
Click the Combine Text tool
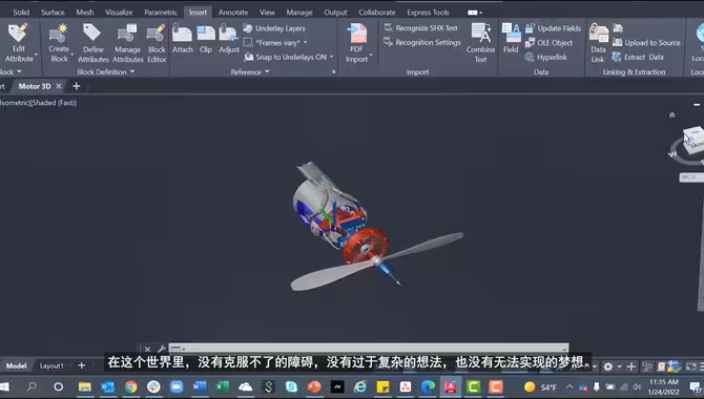click(x=480, y=43)
